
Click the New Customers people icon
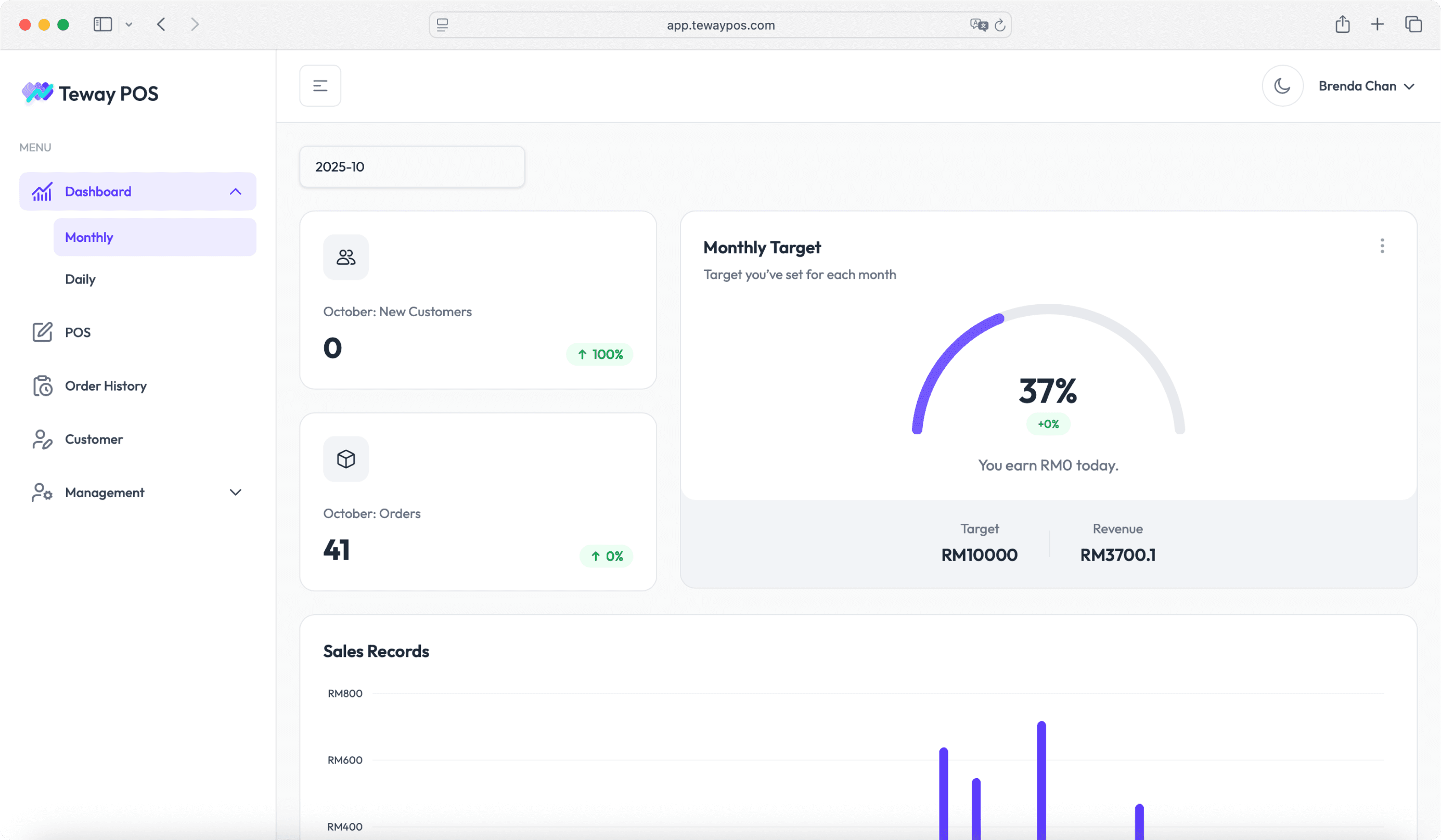tap(345, 257)
